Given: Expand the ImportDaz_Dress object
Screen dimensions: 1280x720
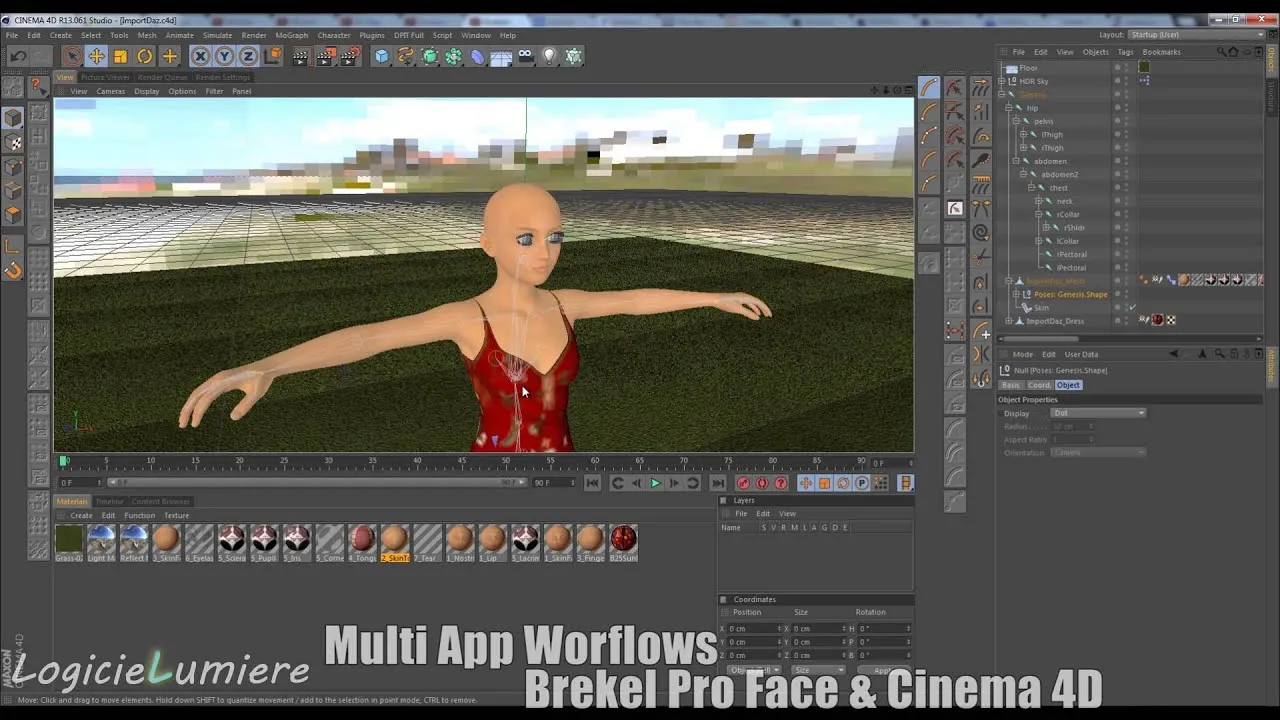Looking at the screenshot, I should coord(1009,321).
